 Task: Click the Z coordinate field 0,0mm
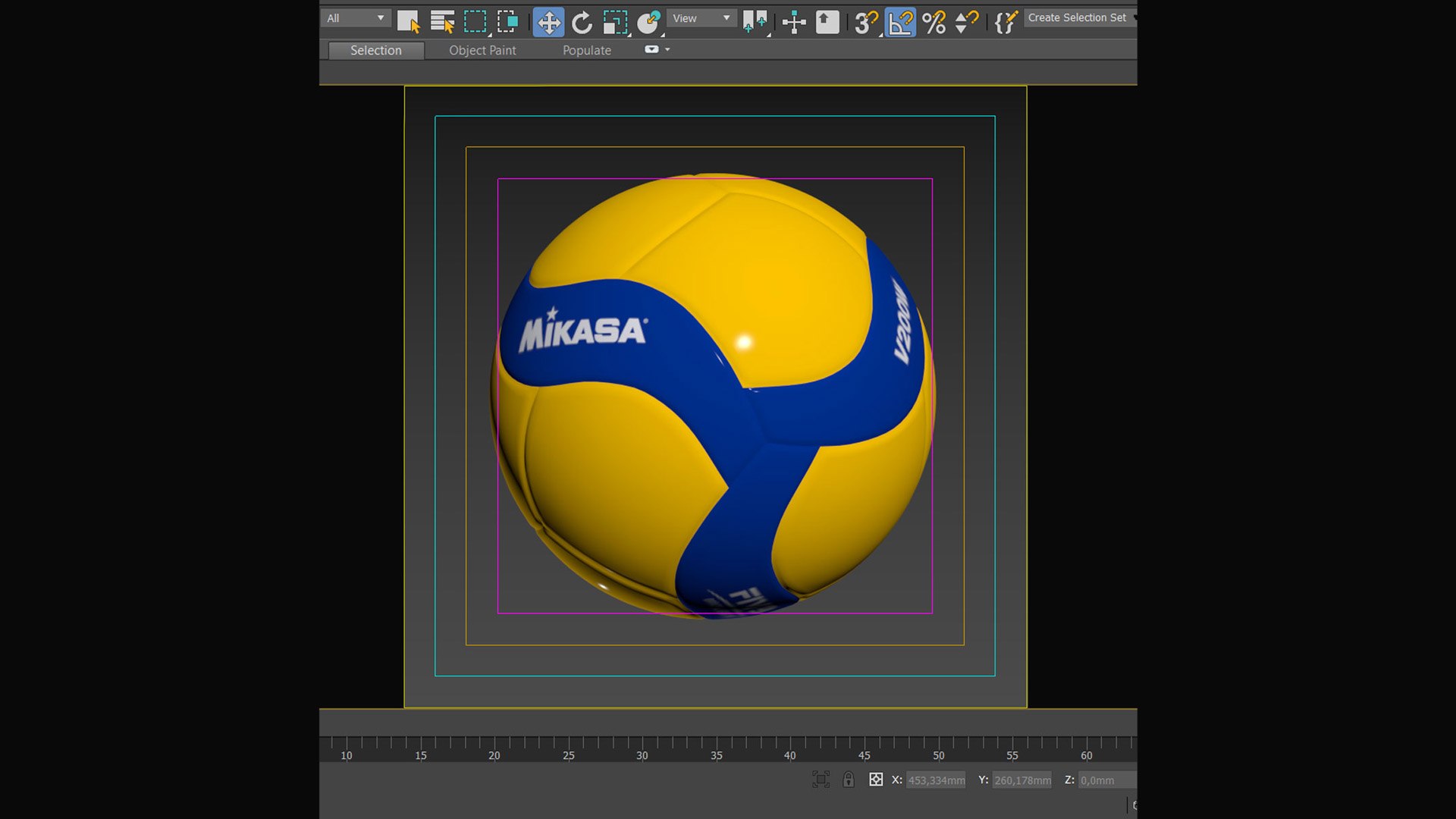coord(1107,780)
